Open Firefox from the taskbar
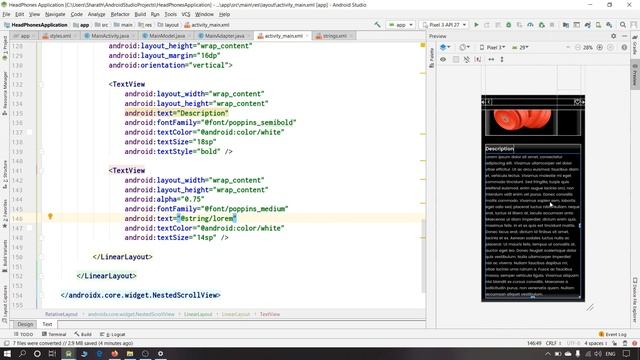This screenshot has width=640, height=360. (x=114, y=353)
